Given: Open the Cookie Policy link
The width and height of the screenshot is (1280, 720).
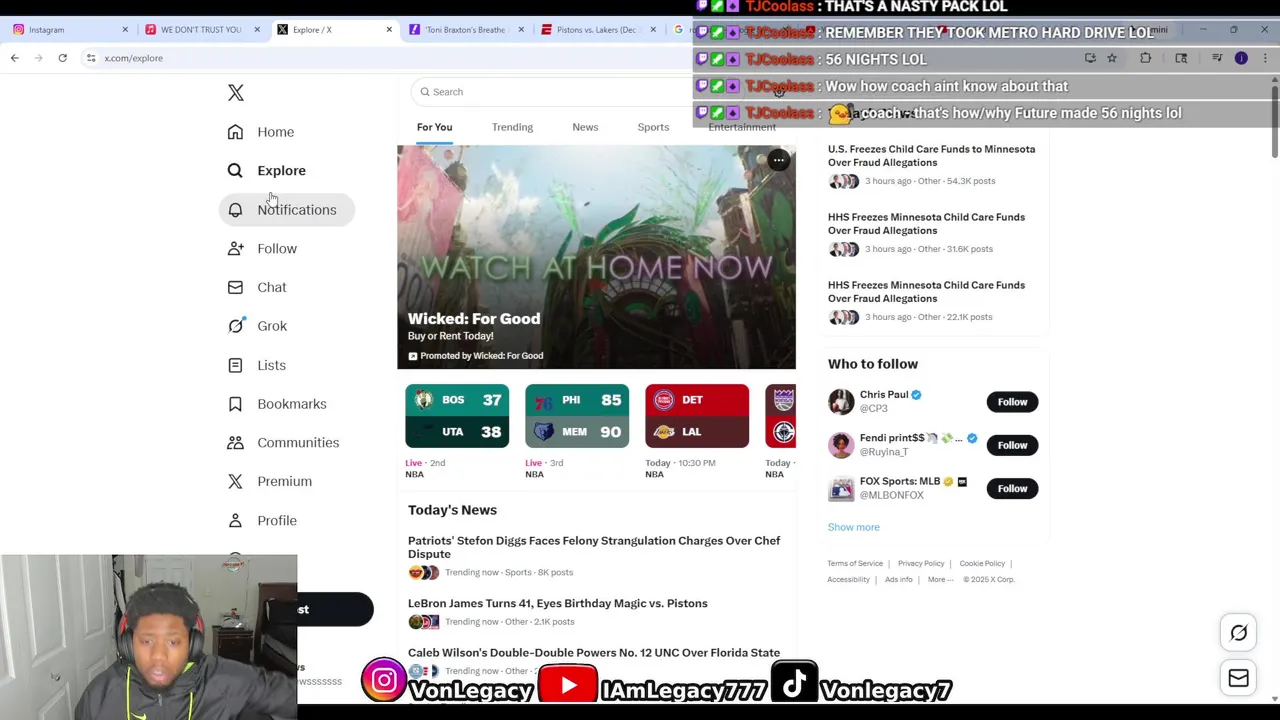Looking at the screenshot, I should point(982,564).
